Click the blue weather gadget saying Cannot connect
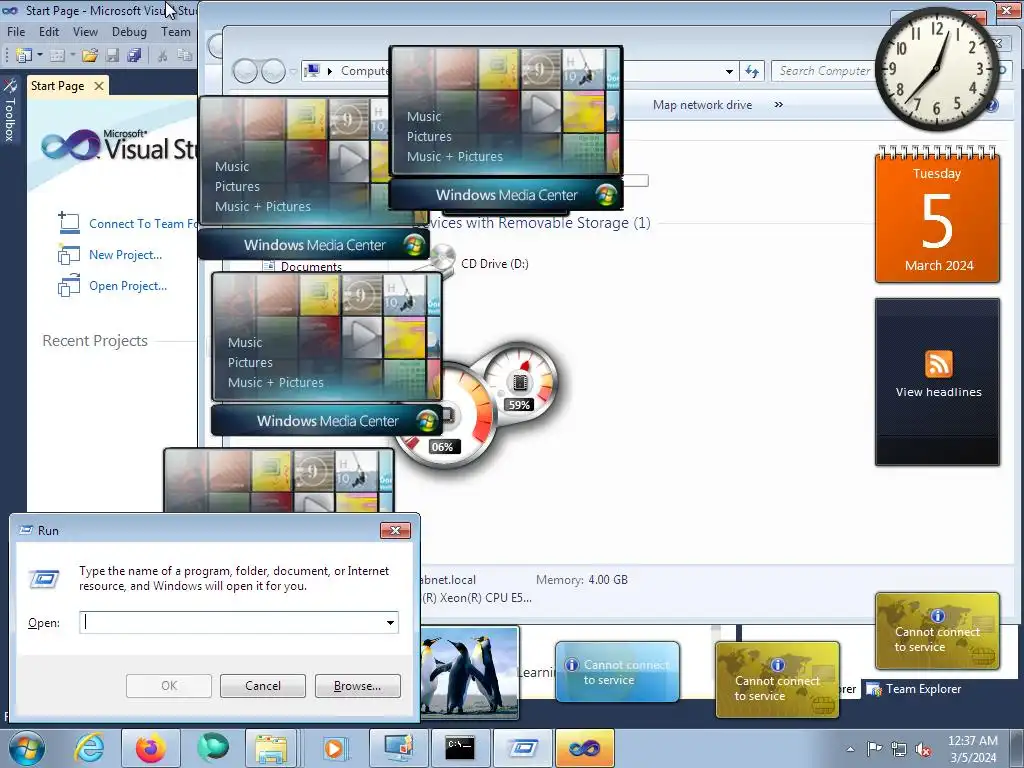 [617, 672]
